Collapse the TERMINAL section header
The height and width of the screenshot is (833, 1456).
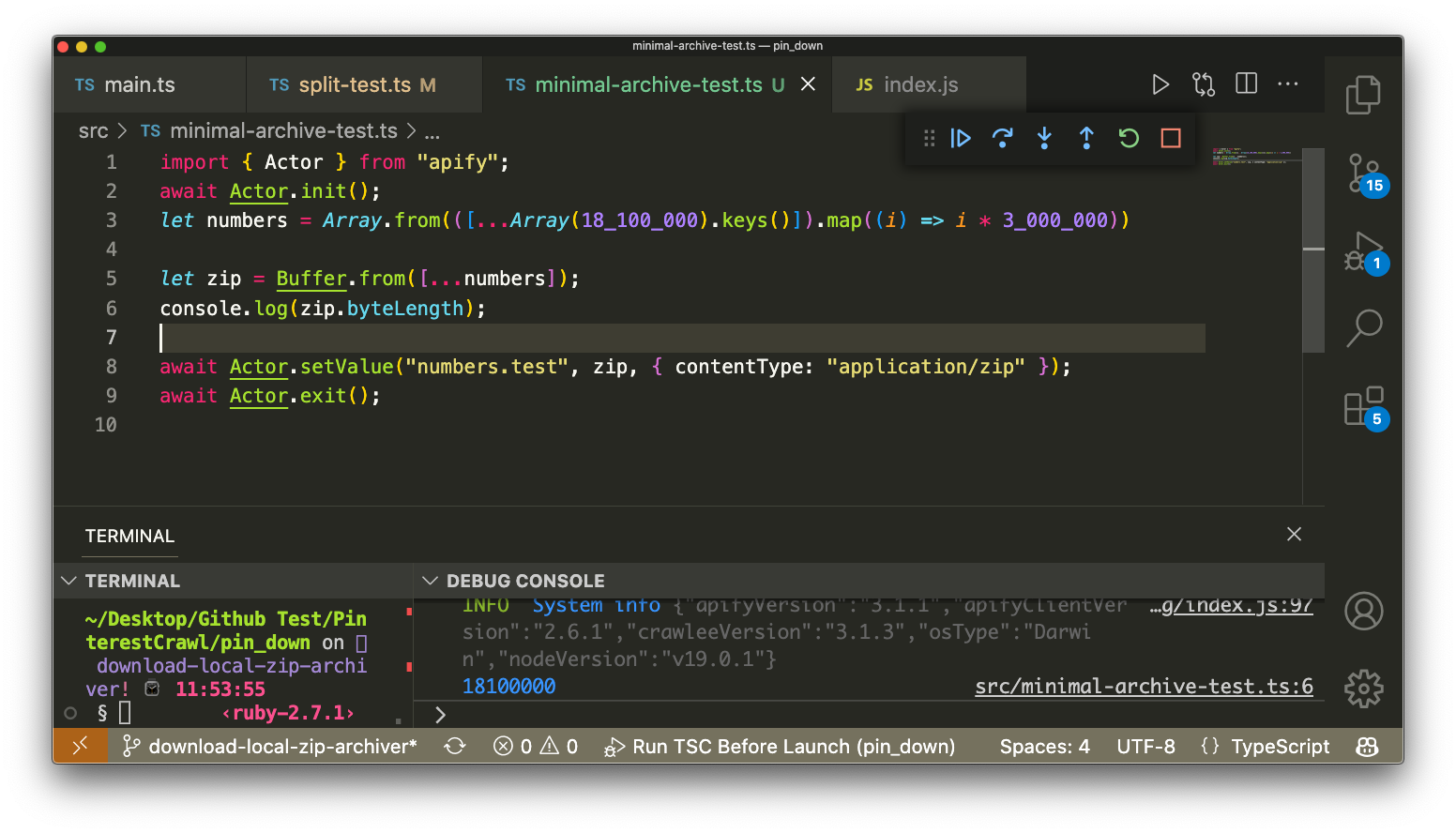coord(233,581)
